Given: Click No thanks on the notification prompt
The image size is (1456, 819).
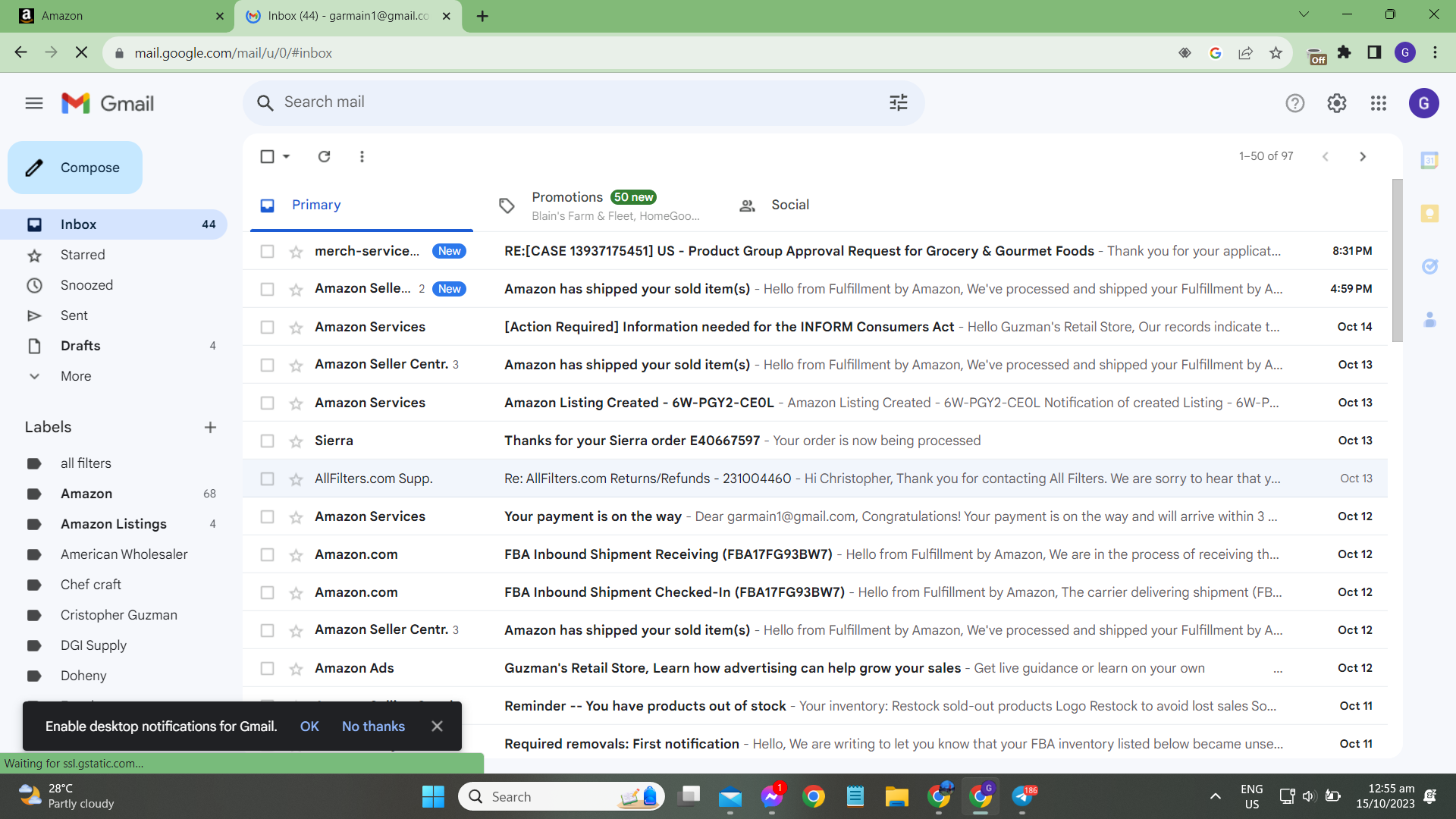Looking at the screenshot, I should 373,726.
